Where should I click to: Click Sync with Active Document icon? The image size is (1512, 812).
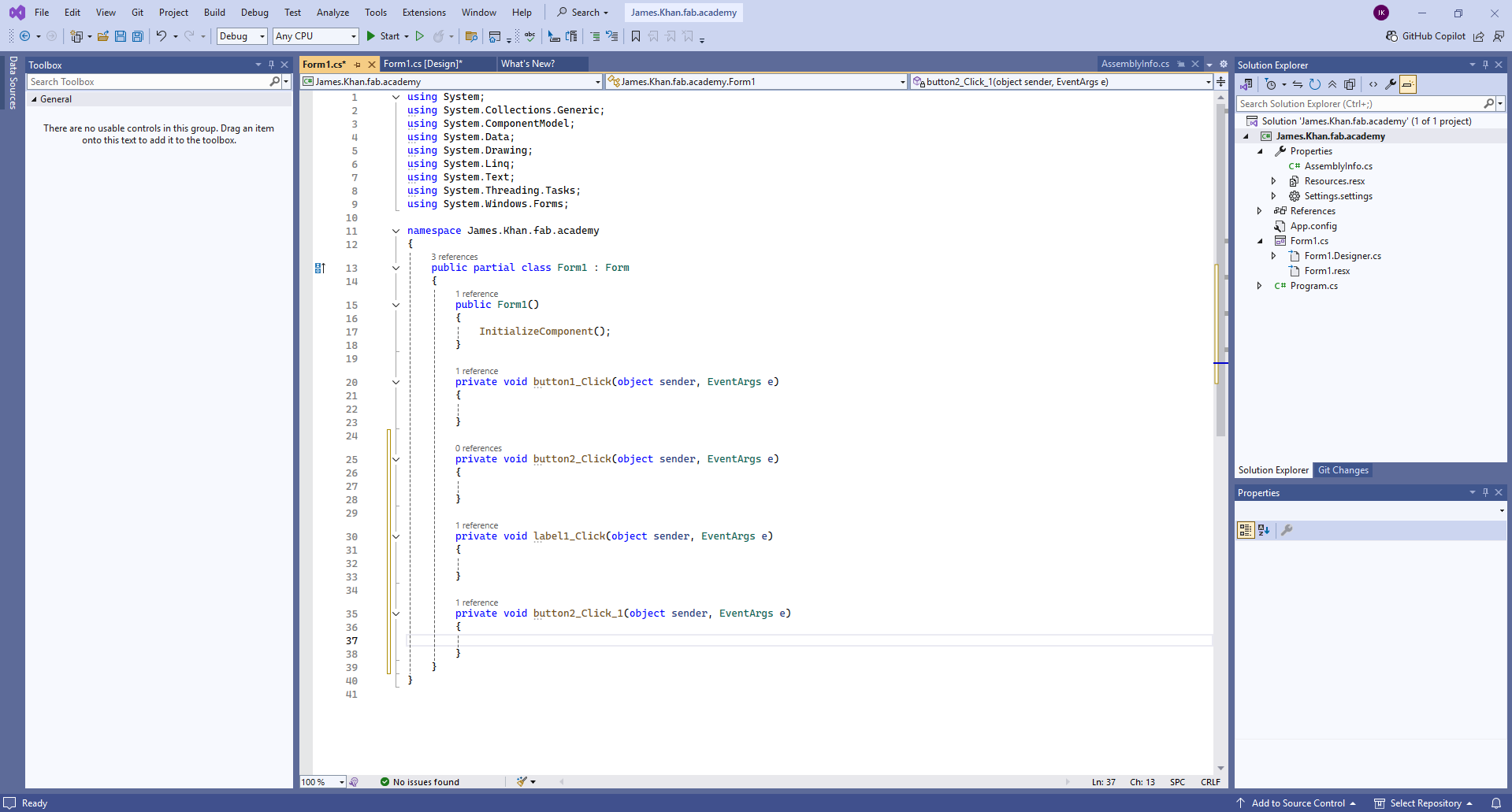(1298, 84)
